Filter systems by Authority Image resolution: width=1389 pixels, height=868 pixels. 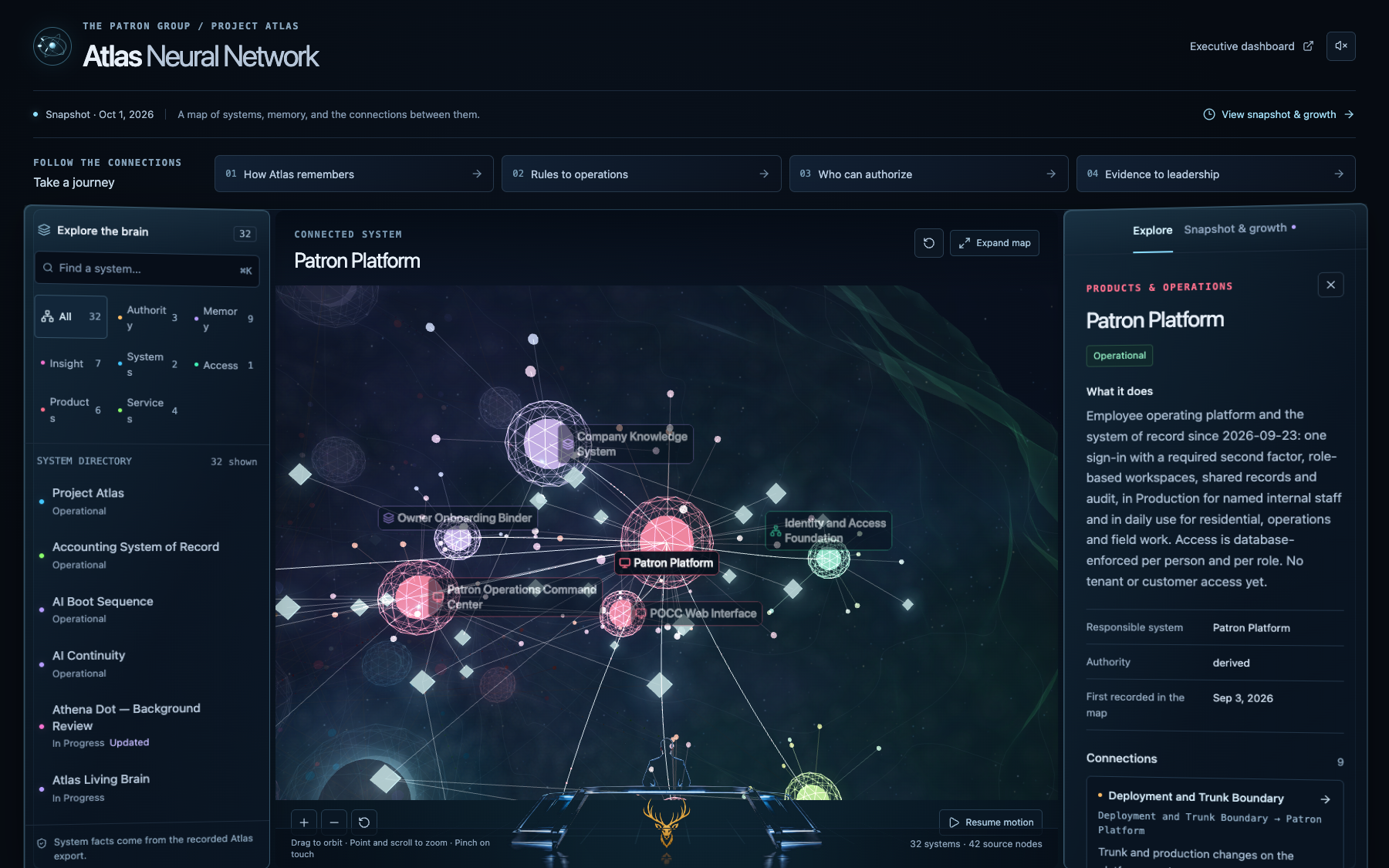tap(147, 318)
